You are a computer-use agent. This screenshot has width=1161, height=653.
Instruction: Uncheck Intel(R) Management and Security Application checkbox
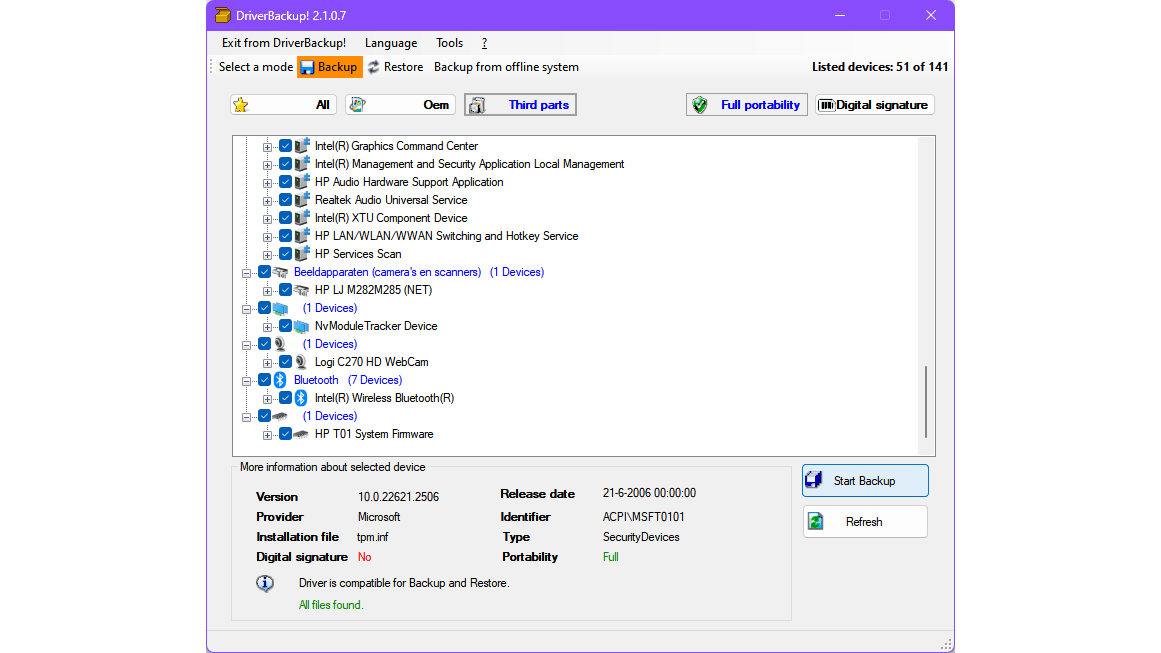(x=285, y=164)
